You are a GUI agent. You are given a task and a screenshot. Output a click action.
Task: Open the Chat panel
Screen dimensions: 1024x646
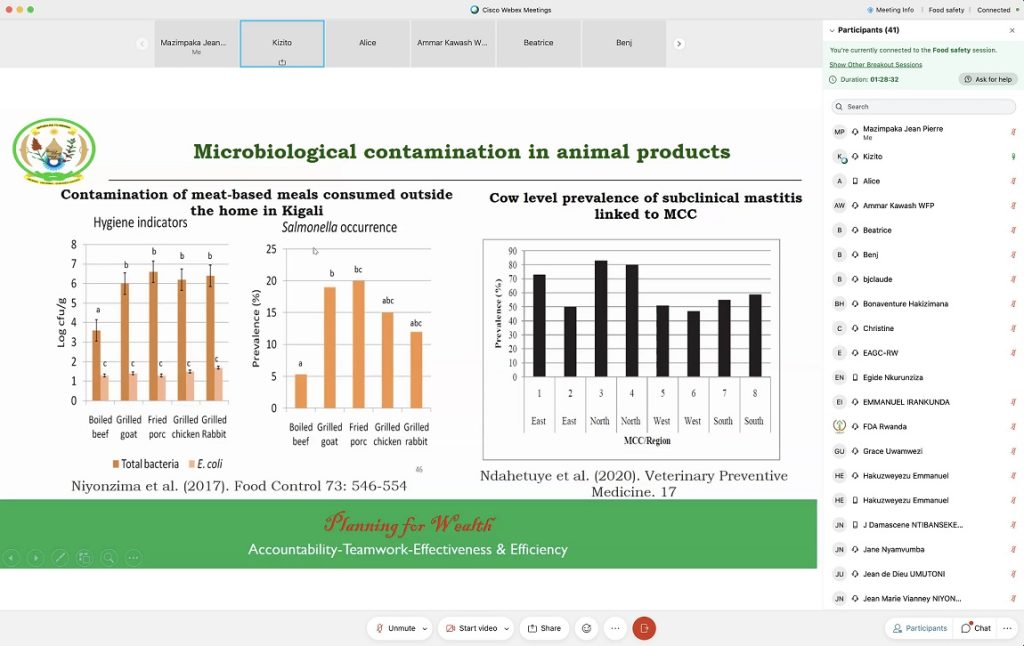[976, 628]
